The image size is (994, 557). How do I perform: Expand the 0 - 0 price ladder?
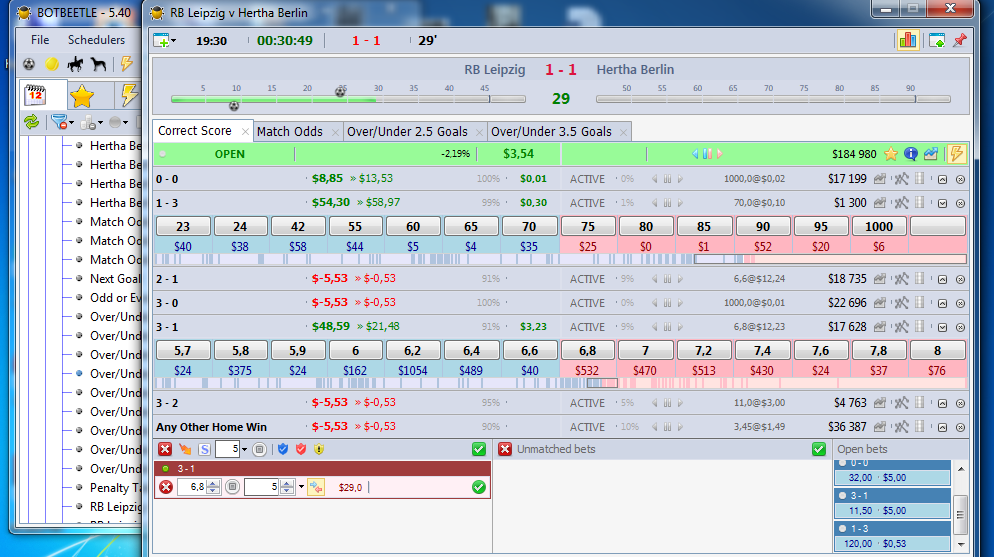942,179
